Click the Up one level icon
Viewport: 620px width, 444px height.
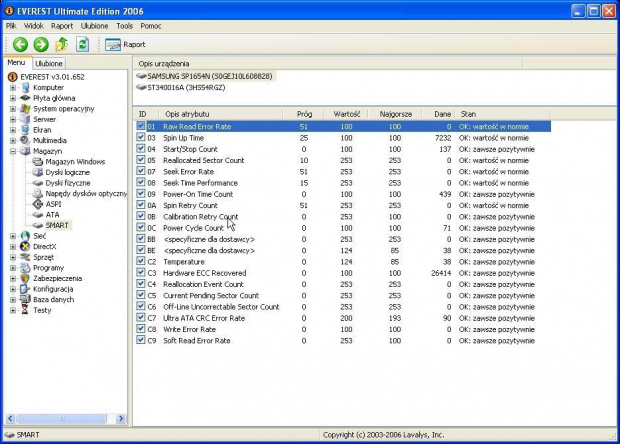(61, 44)
